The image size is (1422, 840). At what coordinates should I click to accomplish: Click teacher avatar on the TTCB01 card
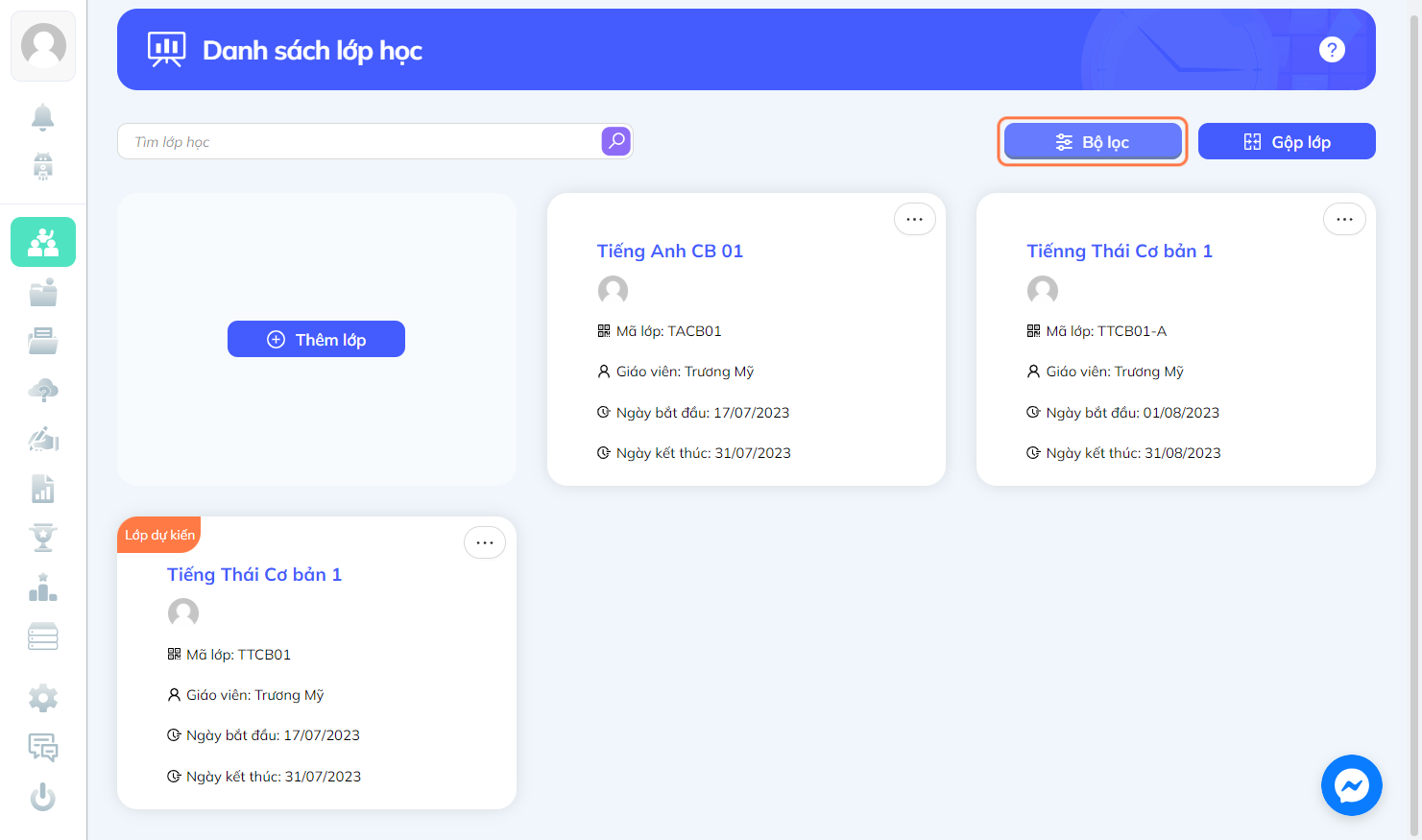coord(183,612)
